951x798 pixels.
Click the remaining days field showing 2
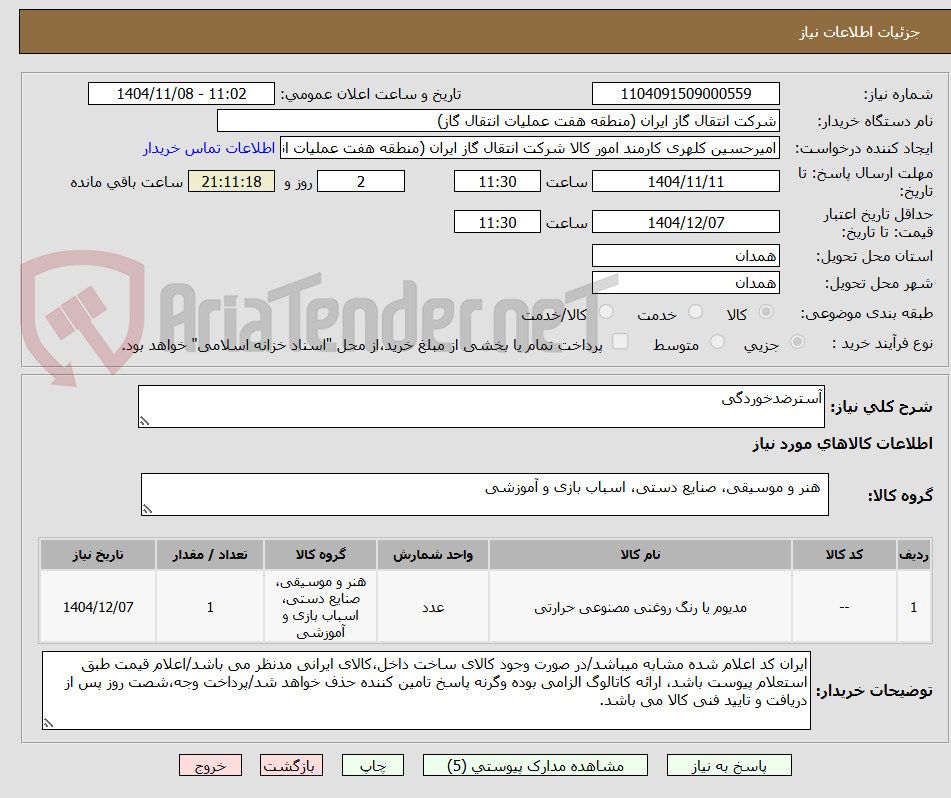coord(361,181)
